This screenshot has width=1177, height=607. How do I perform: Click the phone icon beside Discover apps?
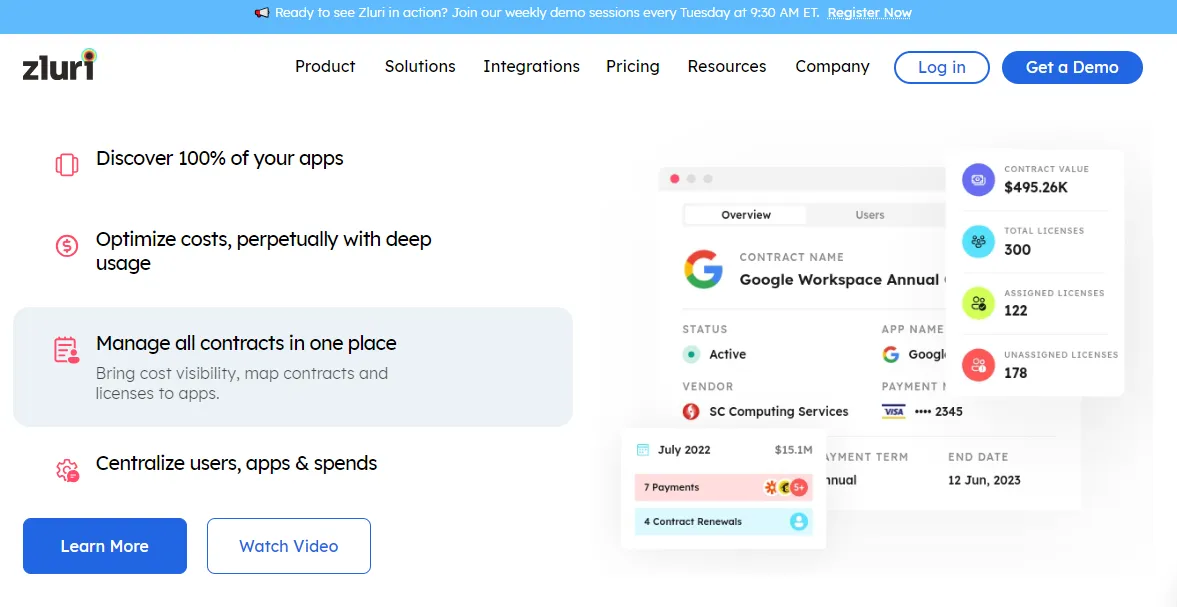point(67,164)
